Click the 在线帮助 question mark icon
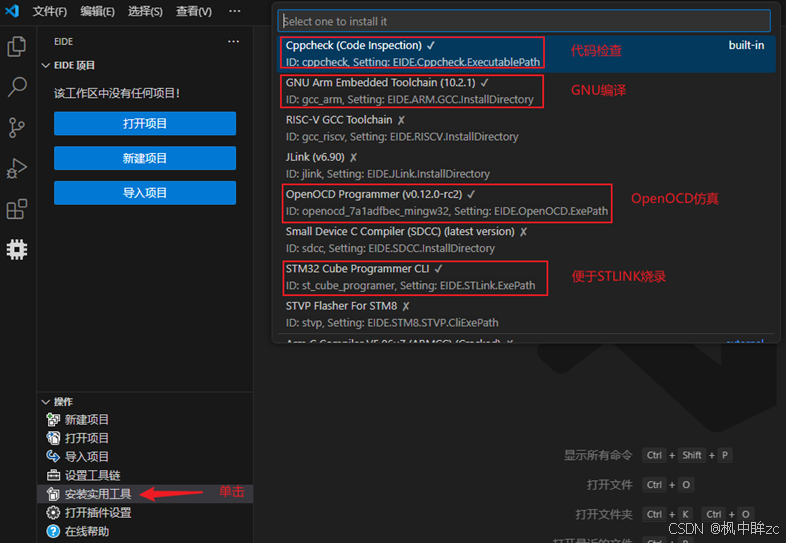 53,531
